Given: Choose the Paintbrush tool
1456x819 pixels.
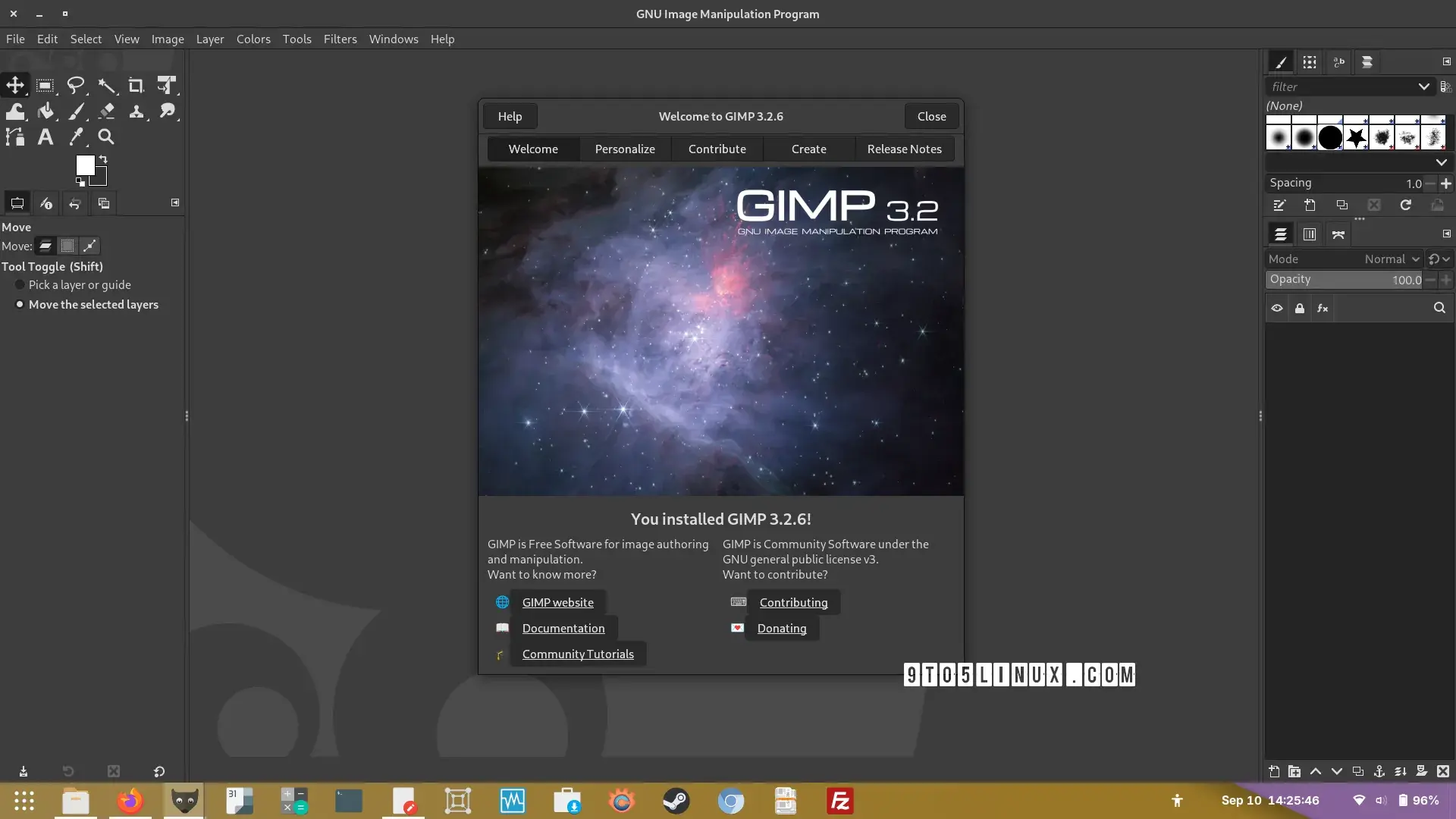Looking at the screenshot, I should click(x=76, y=111).
